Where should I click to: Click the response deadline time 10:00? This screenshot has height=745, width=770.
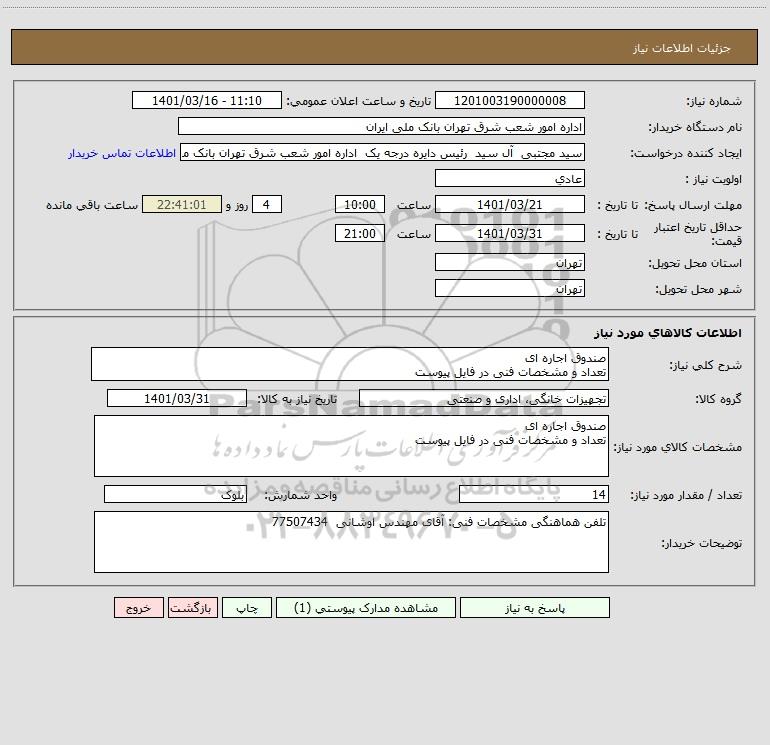pyautogui.click(x=359, y=204)
